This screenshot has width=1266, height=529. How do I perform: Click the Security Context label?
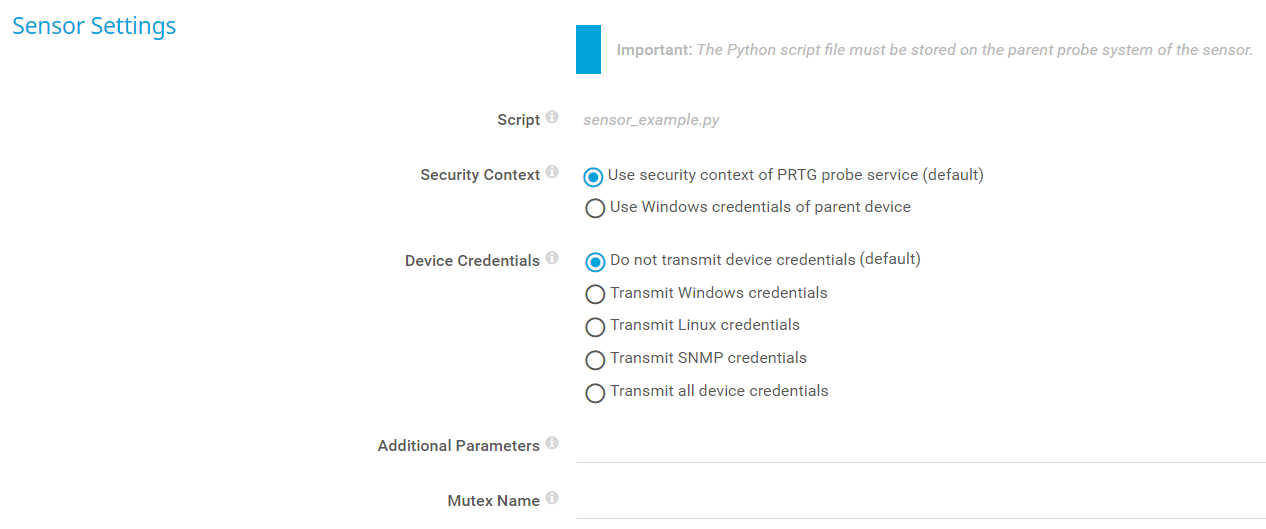pyautogui.click(x=480, y=175)
